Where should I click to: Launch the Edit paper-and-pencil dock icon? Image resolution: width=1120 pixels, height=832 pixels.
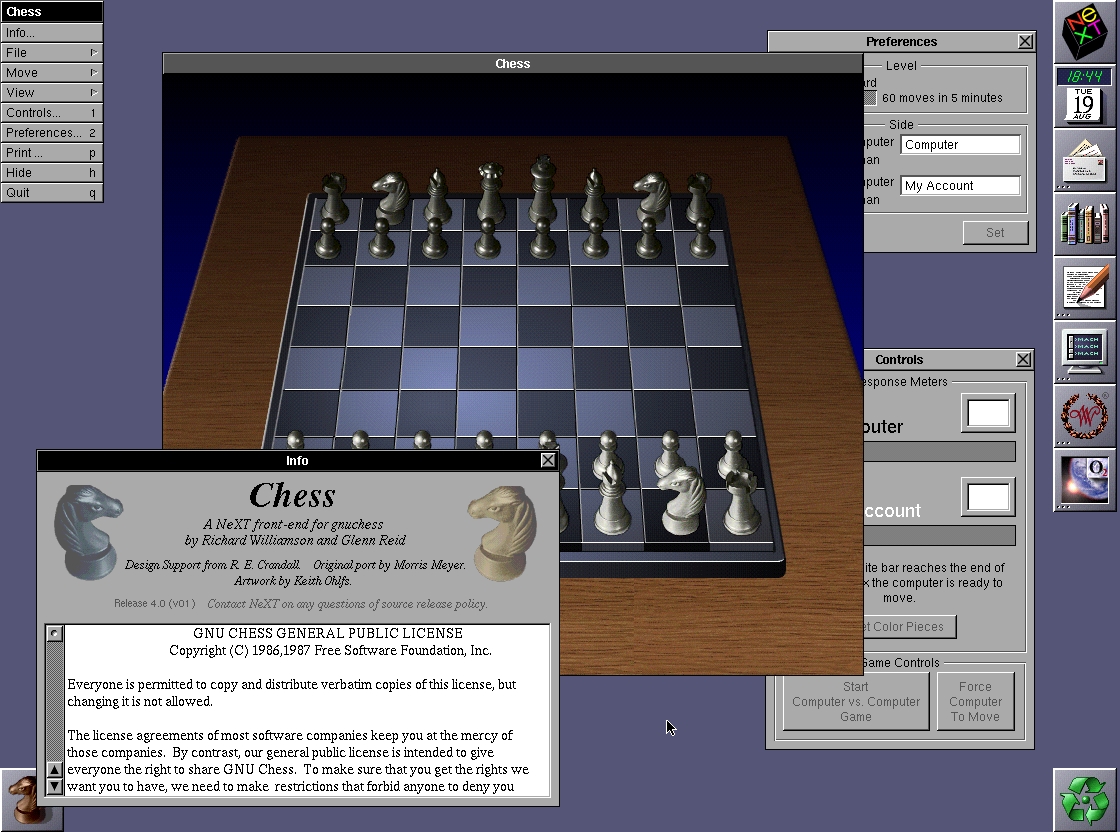point(1084,288)
